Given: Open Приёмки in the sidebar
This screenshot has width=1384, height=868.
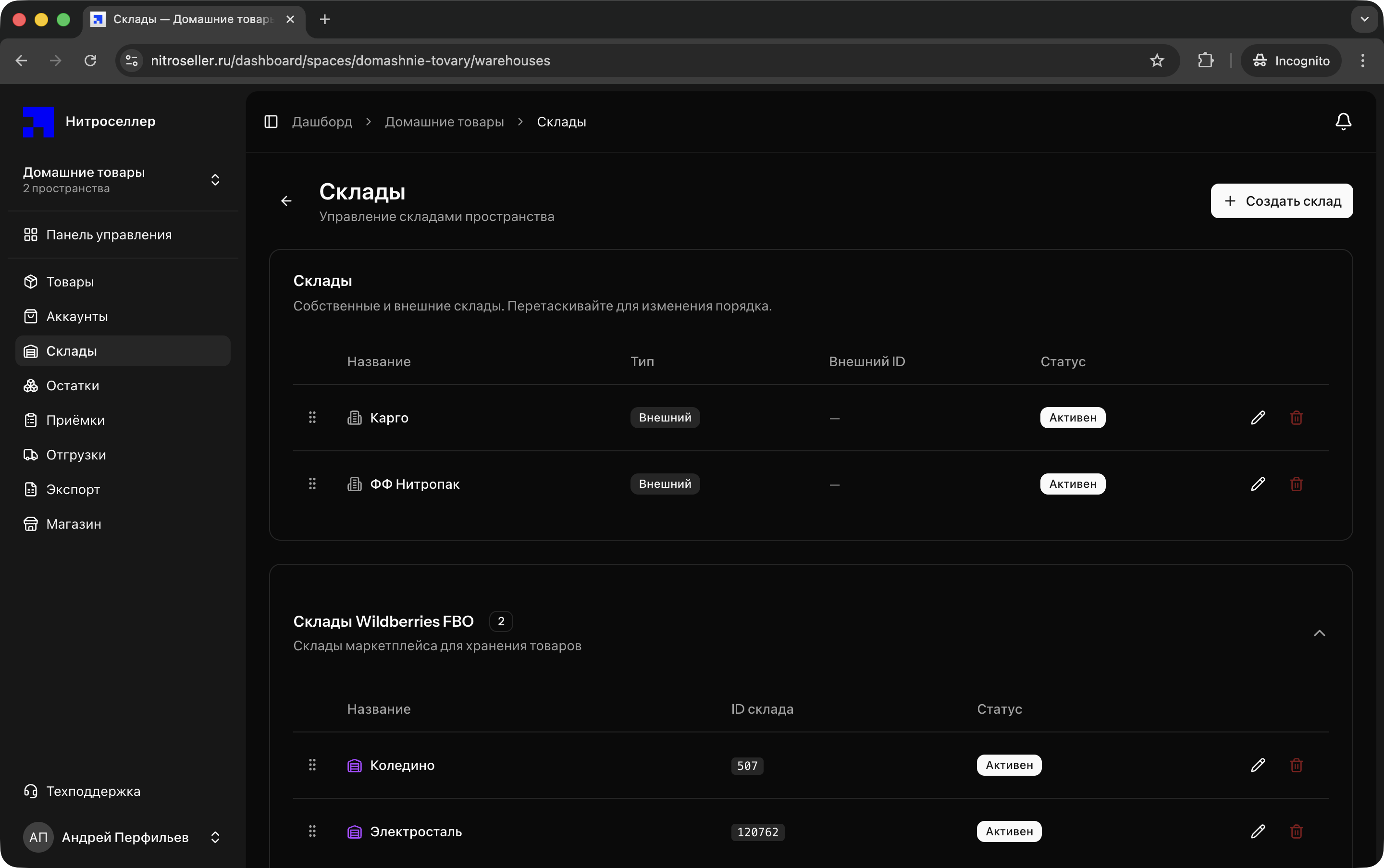Looking at the screenshot, I should click(x=75, y=420).
